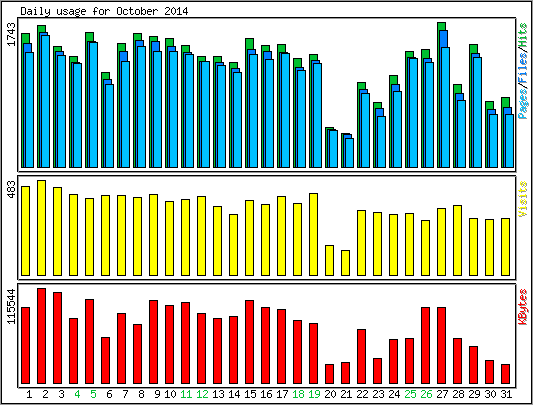Click day 8 on the x-axis
The height and width of the screenshot is (405, 533).
[x=141, y=394]
